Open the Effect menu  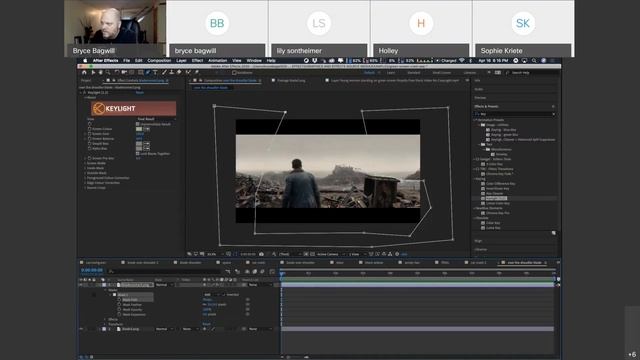pos(197,60)
